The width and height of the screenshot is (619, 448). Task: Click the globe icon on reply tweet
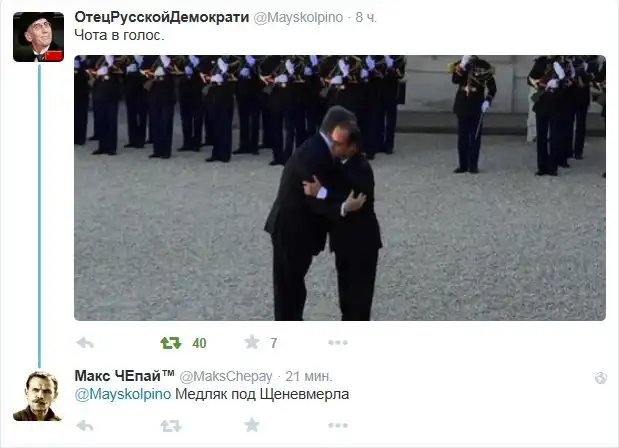tap(601, 378)
